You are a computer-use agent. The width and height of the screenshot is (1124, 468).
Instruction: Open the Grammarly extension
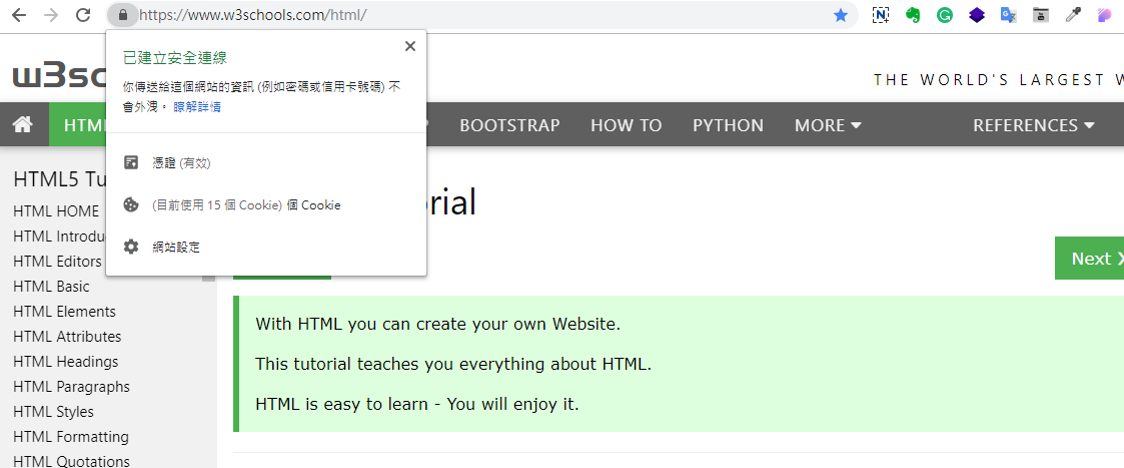coord(945,15)
